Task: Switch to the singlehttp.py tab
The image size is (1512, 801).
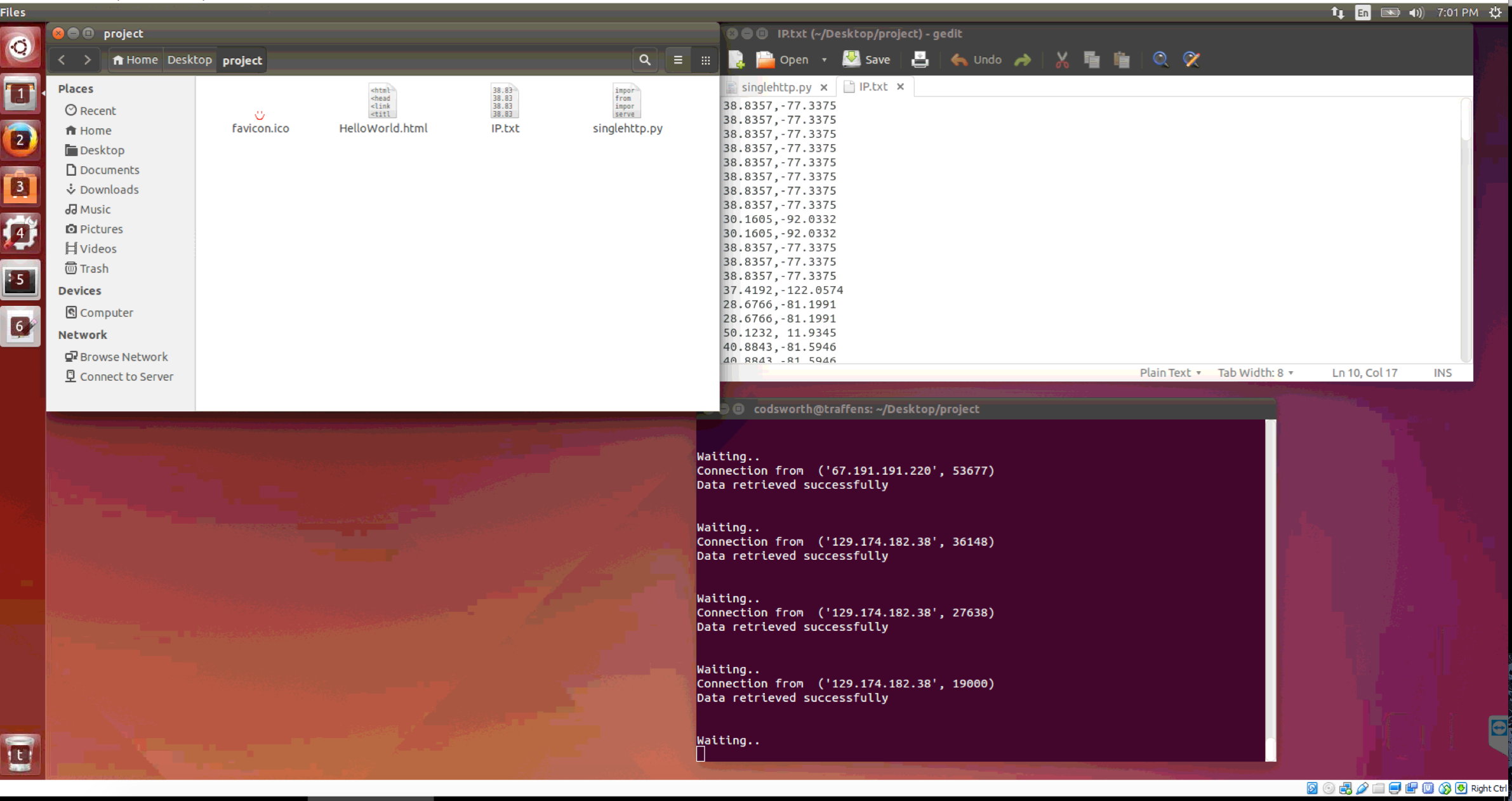Action: 776,87
